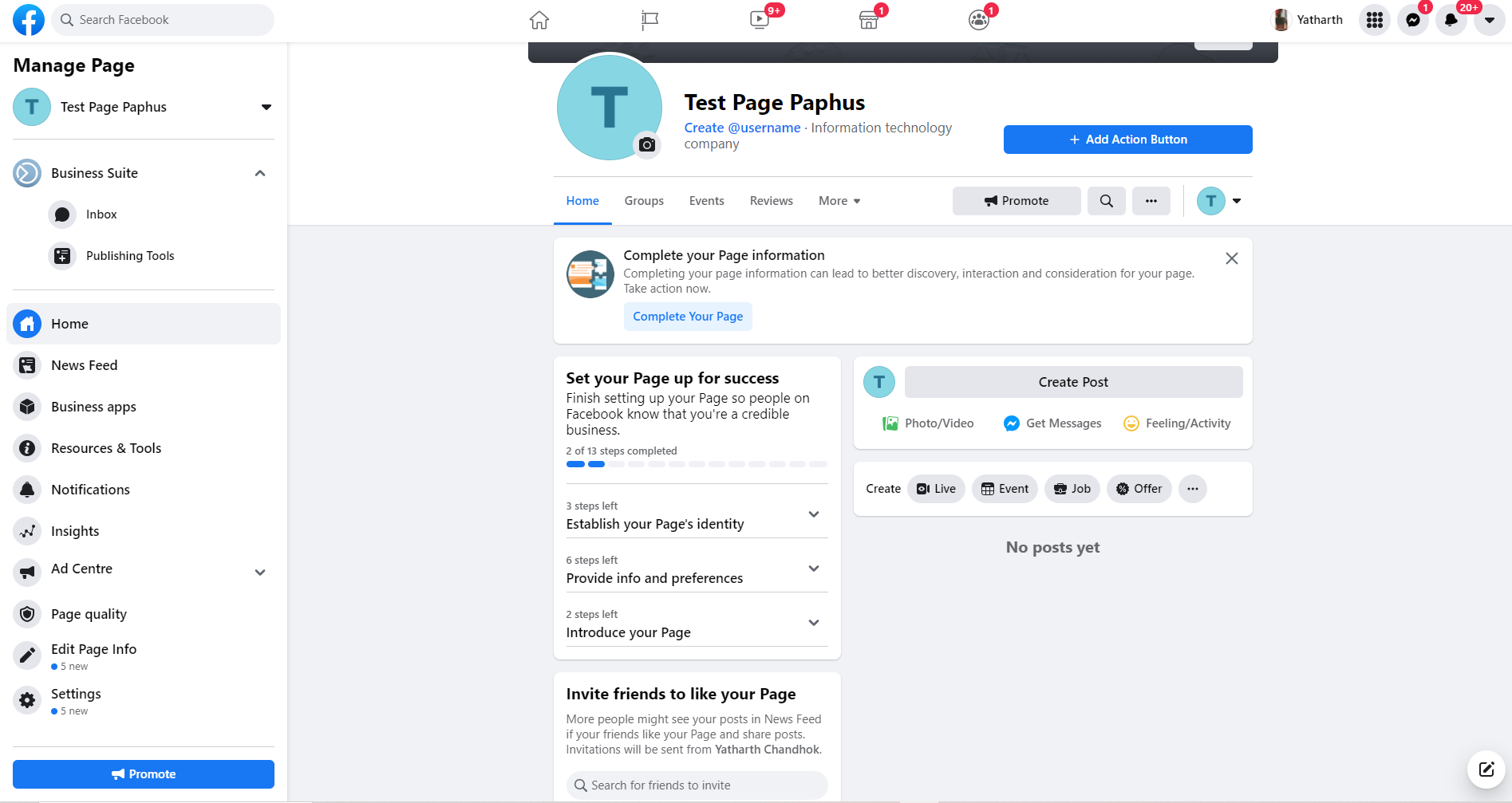The image size is (1512, 803).
Task: Open the Groups icon in top bar
Action: pos(979,20)
